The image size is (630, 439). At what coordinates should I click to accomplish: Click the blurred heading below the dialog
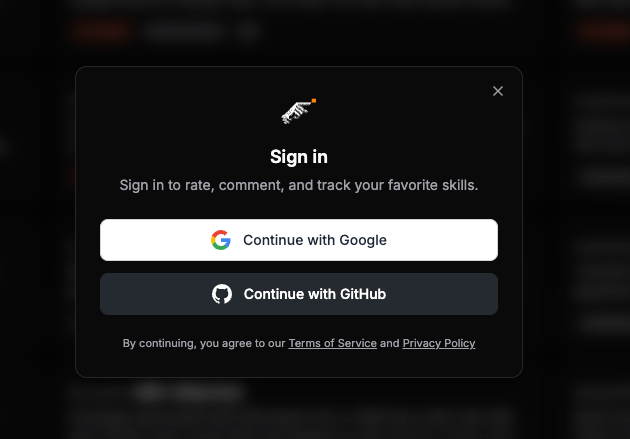tap(188, 393)
